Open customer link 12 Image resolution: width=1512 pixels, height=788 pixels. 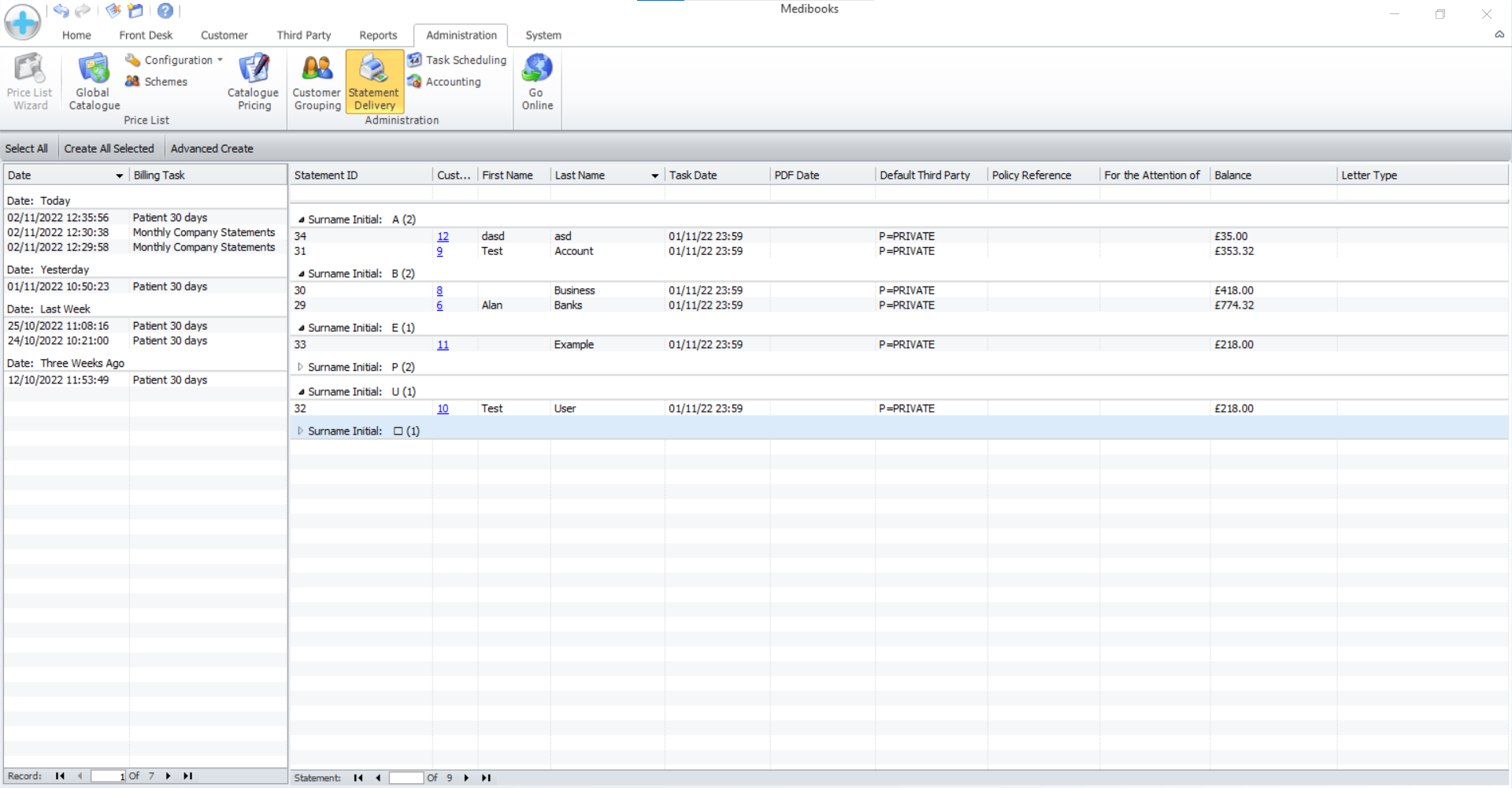tap(443, 236)
